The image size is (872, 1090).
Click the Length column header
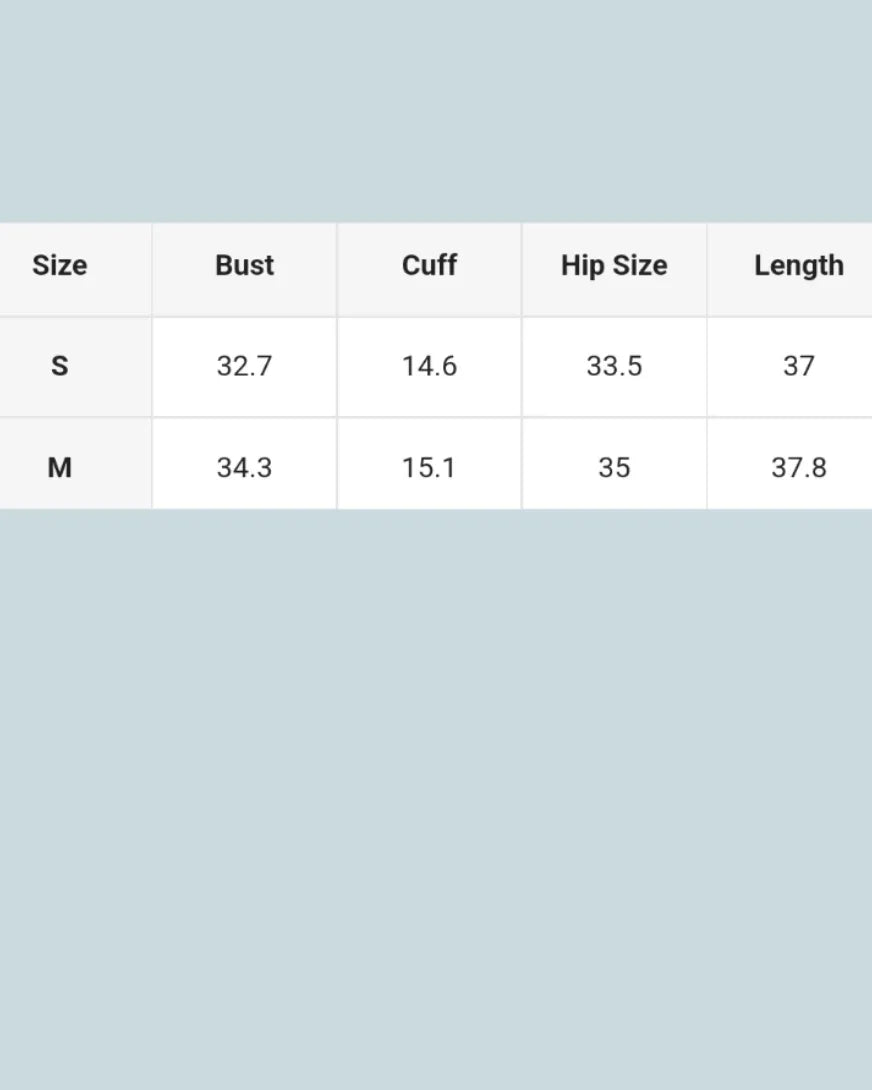coord(798,266)
